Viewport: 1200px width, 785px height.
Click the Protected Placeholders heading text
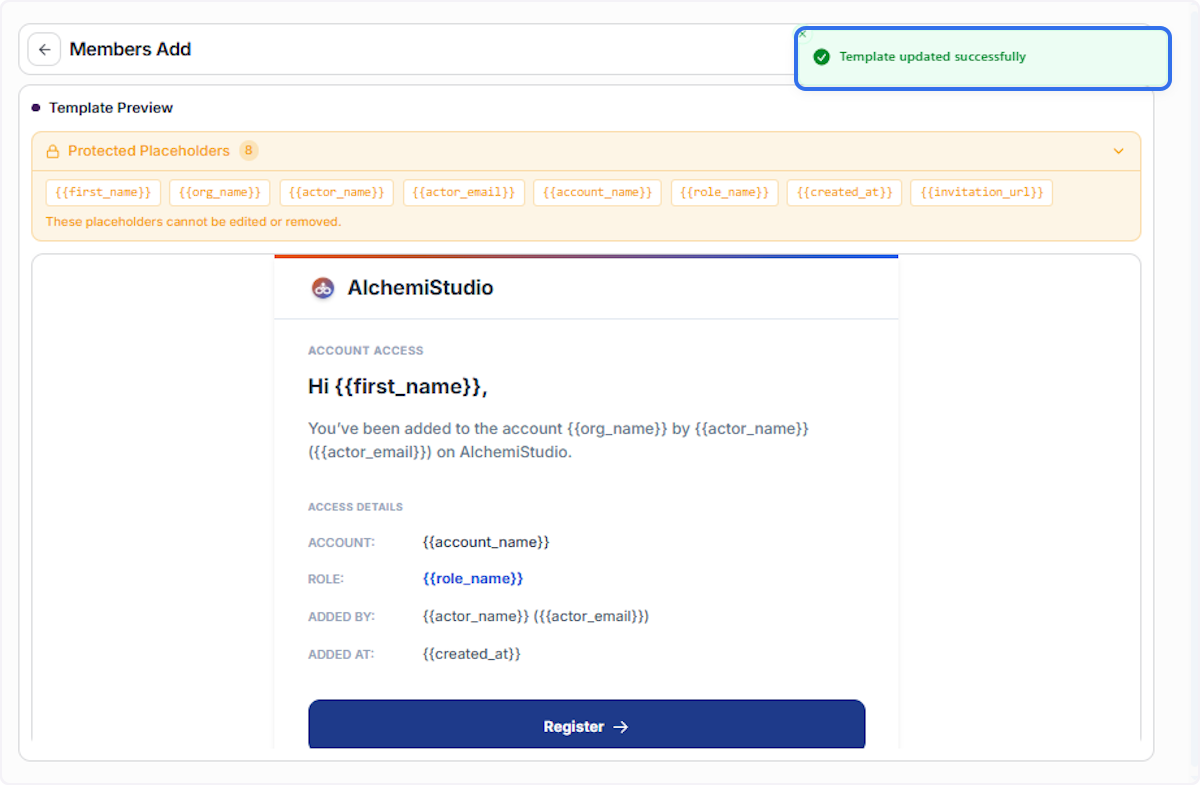point(149,151)
